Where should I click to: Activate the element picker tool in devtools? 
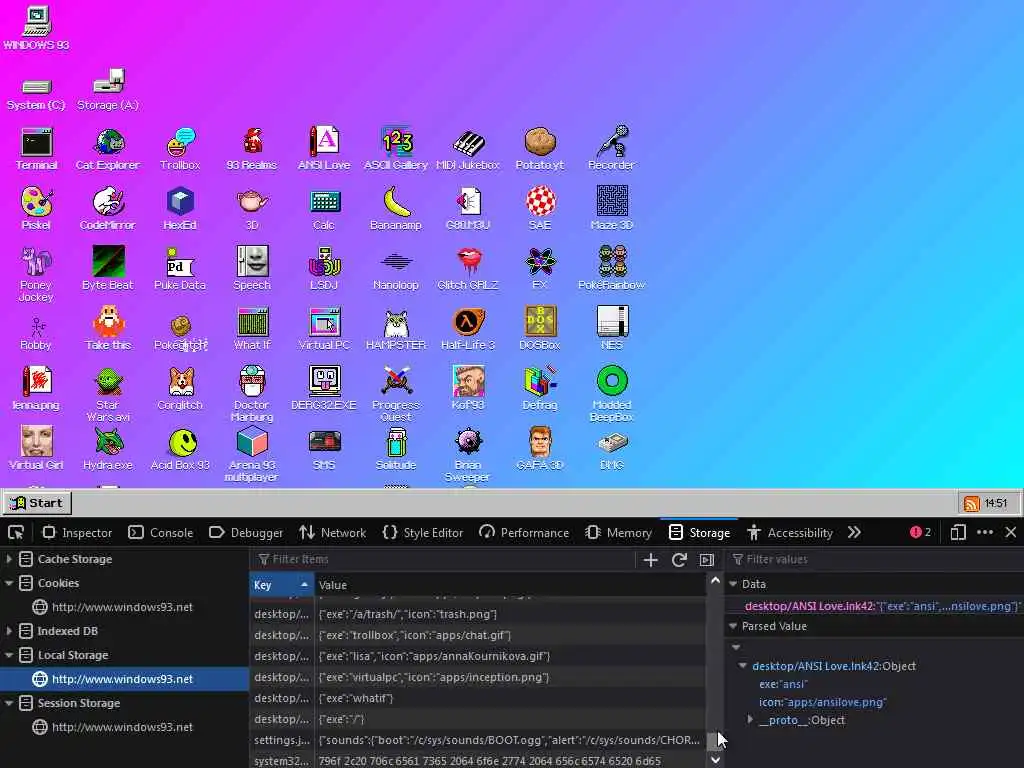16,533
